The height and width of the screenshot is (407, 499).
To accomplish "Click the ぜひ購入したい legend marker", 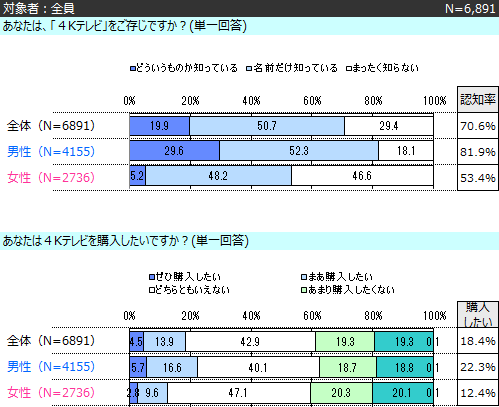I will point(152,277).
